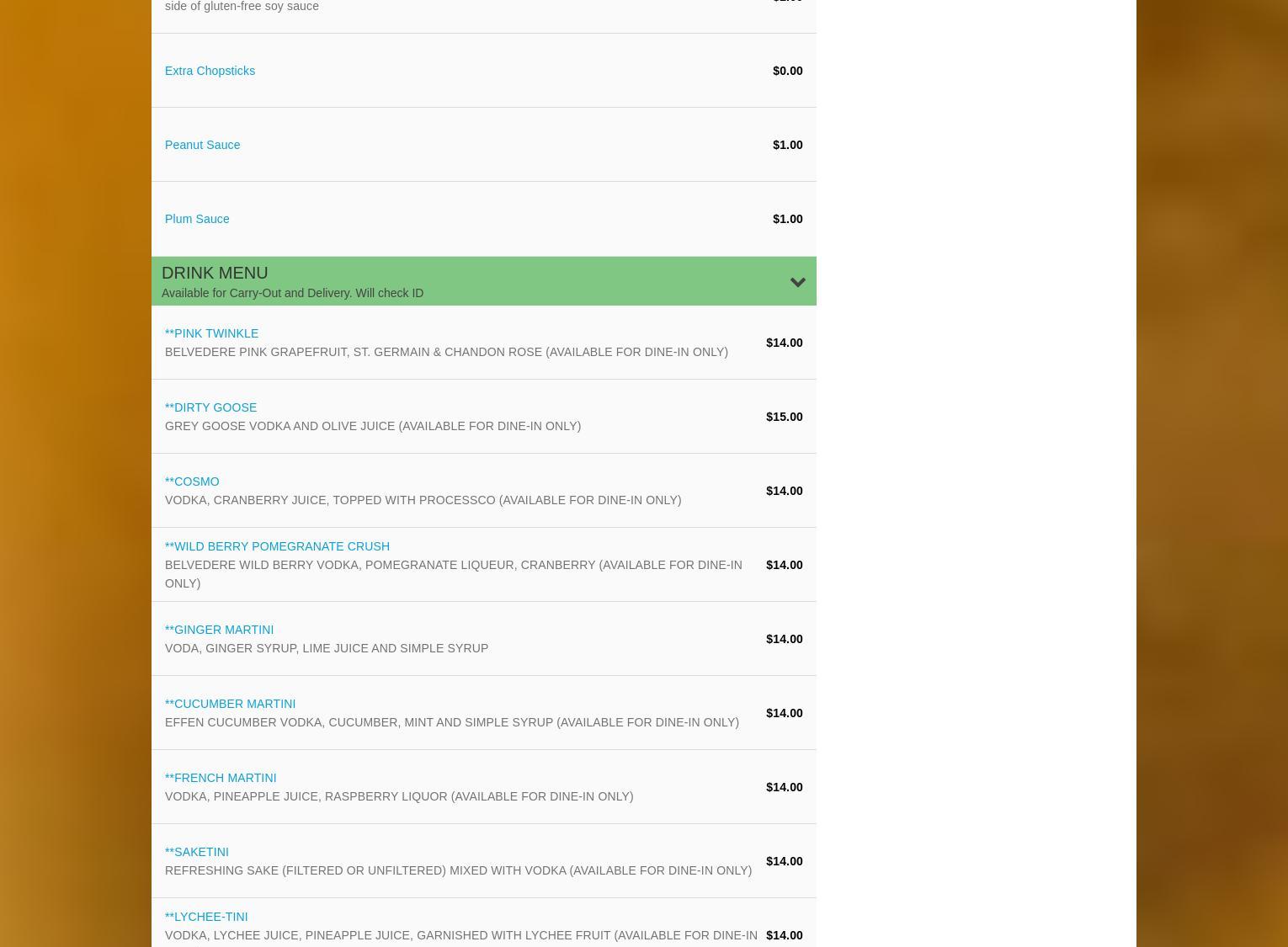1288x947 pixels.
Task: Click the $0.00 price for Extra Chopsticks
Action: [x=787, y=71]
